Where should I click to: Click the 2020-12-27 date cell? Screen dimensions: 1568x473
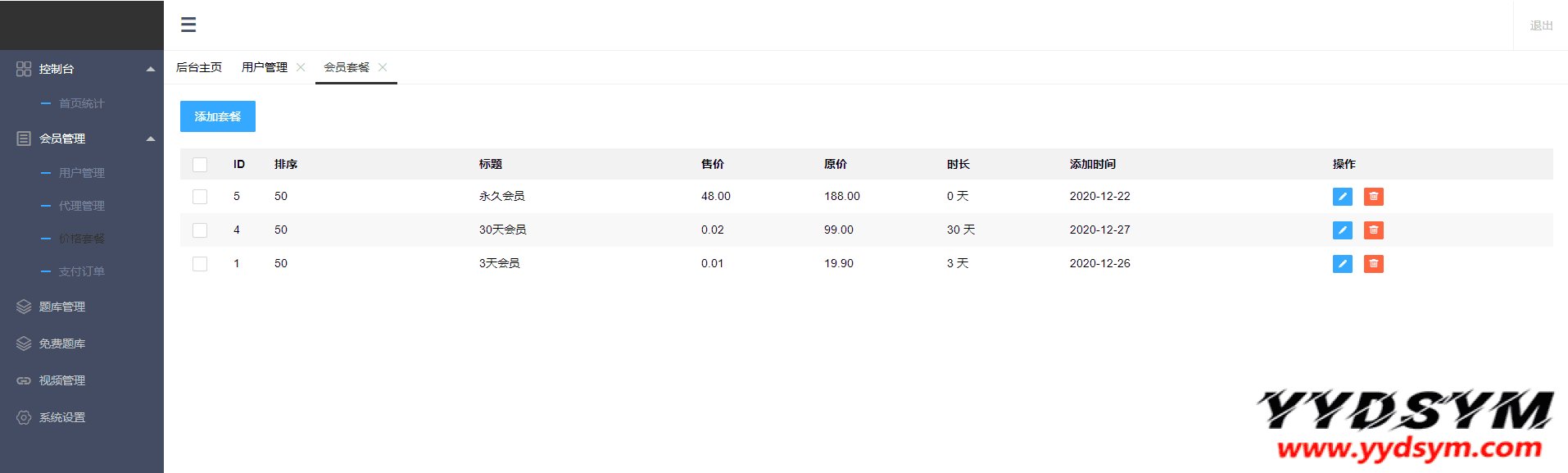1100,230
